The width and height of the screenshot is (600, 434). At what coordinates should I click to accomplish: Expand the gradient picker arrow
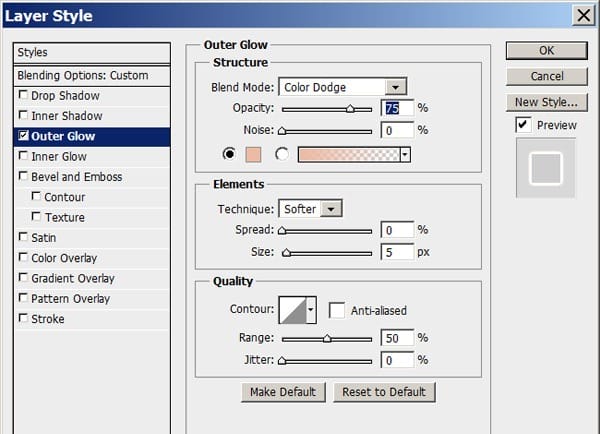pyautogui.click(x=405, y=155)
